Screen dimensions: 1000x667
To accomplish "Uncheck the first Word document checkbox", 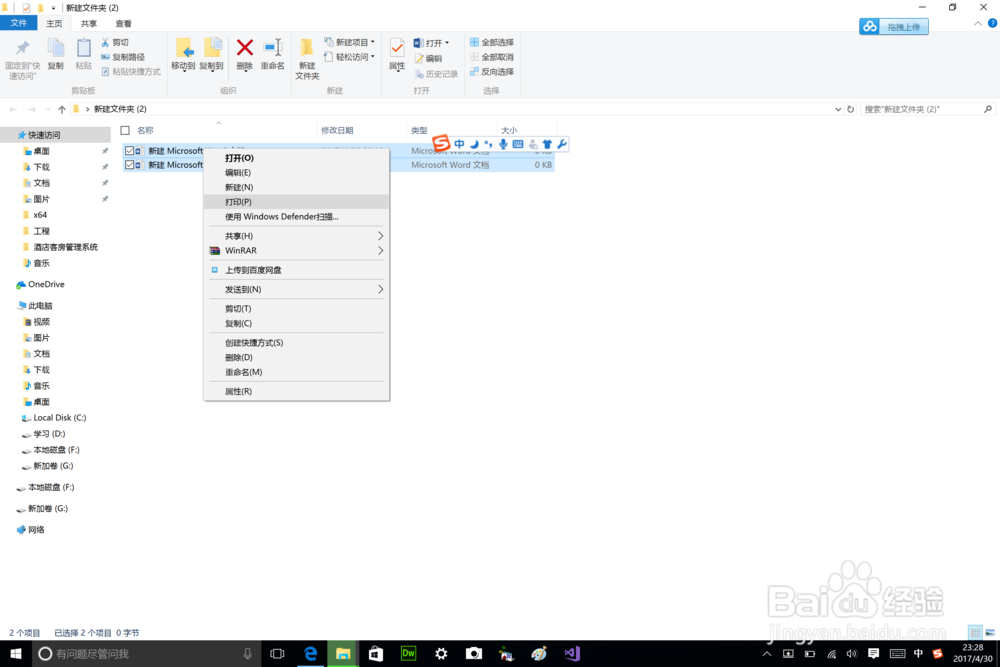I will click(130, 151).
